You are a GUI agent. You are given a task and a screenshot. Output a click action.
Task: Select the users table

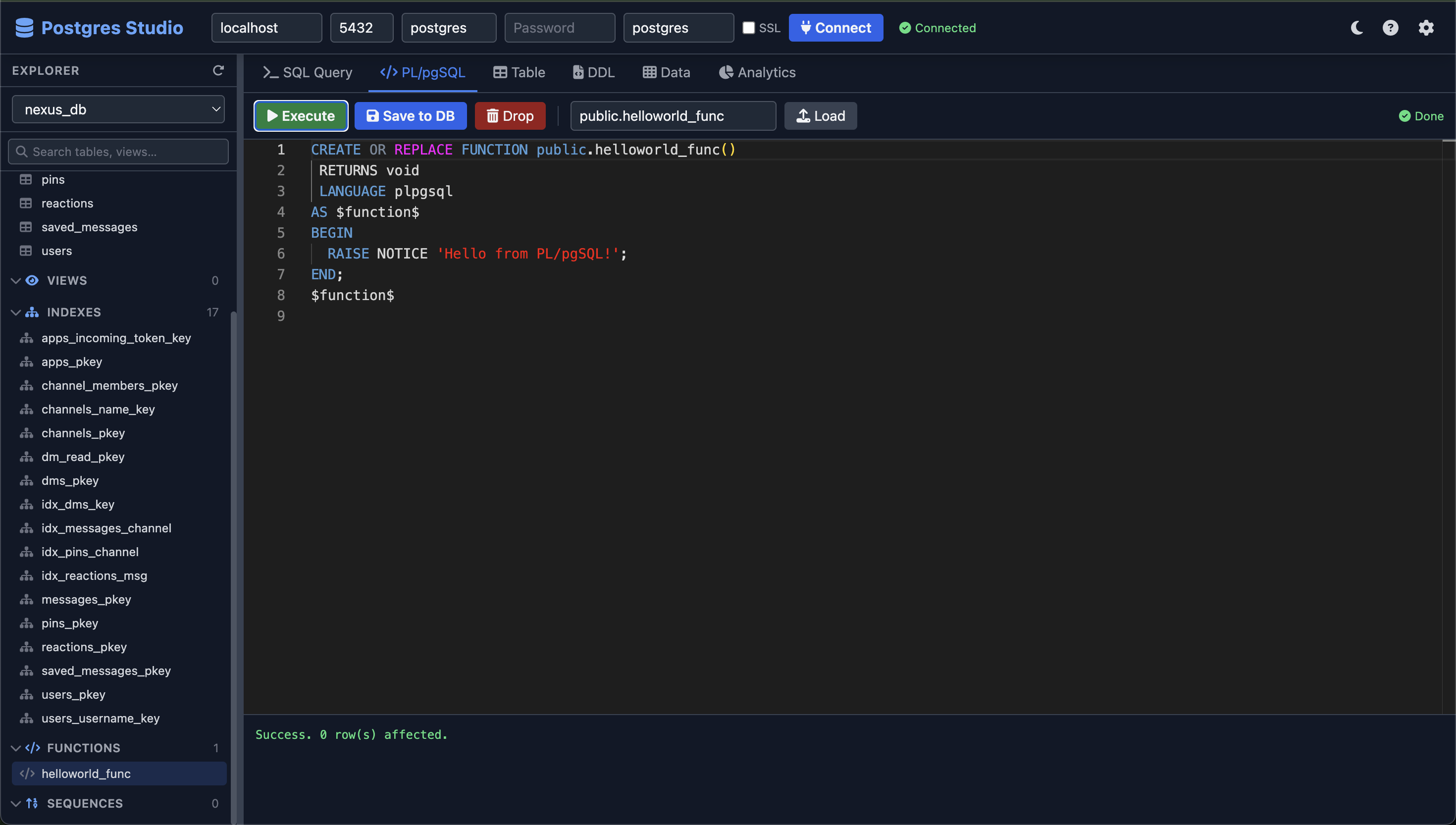pos(118,251)
